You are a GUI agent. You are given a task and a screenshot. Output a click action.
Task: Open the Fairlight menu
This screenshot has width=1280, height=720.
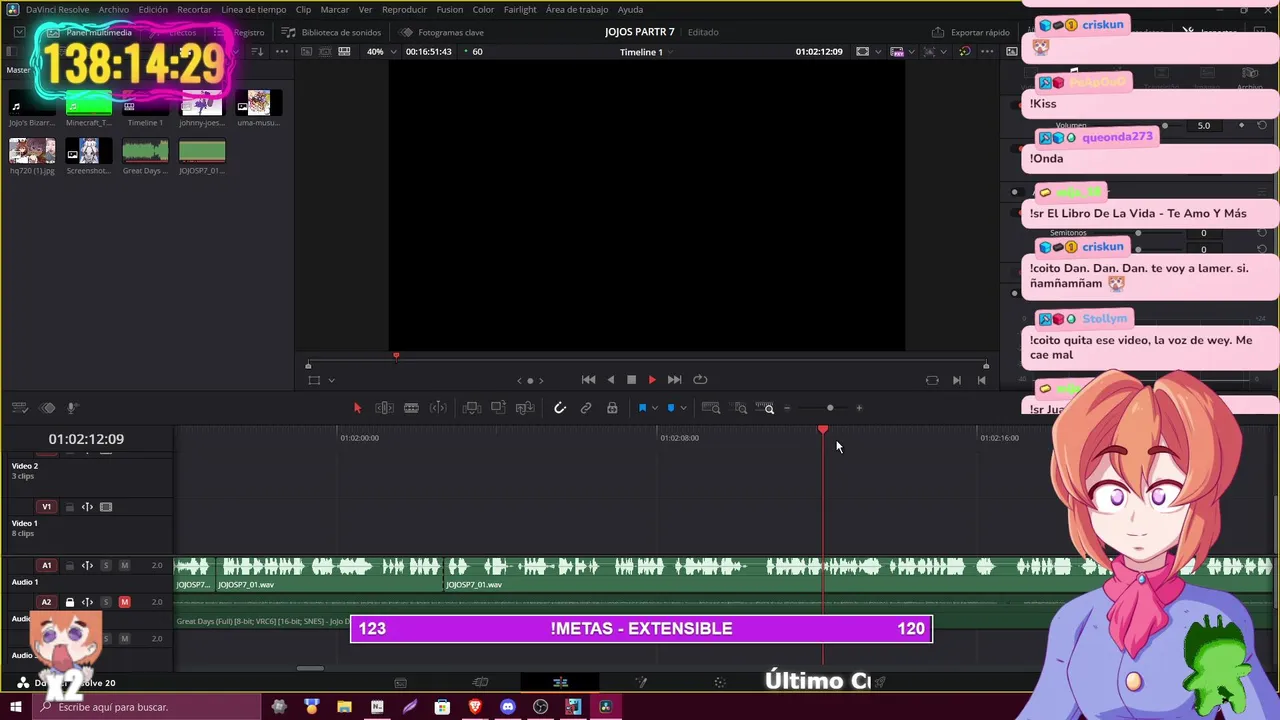coord(520,9)
